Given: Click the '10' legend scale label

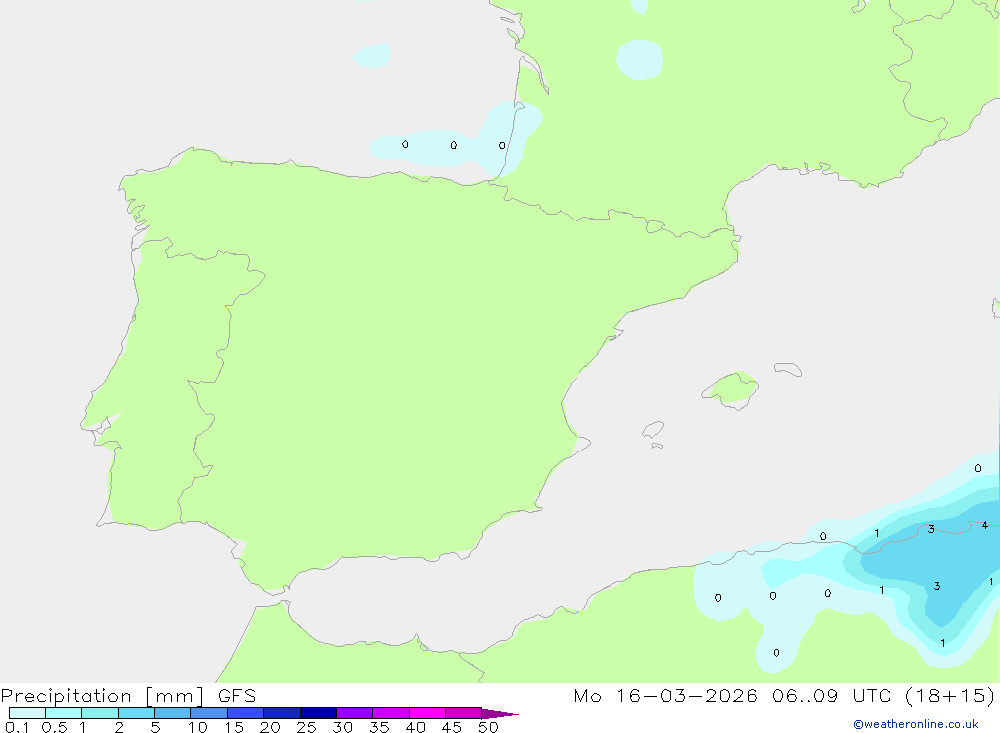Looking at the screenshot, I should pos(198,727).
